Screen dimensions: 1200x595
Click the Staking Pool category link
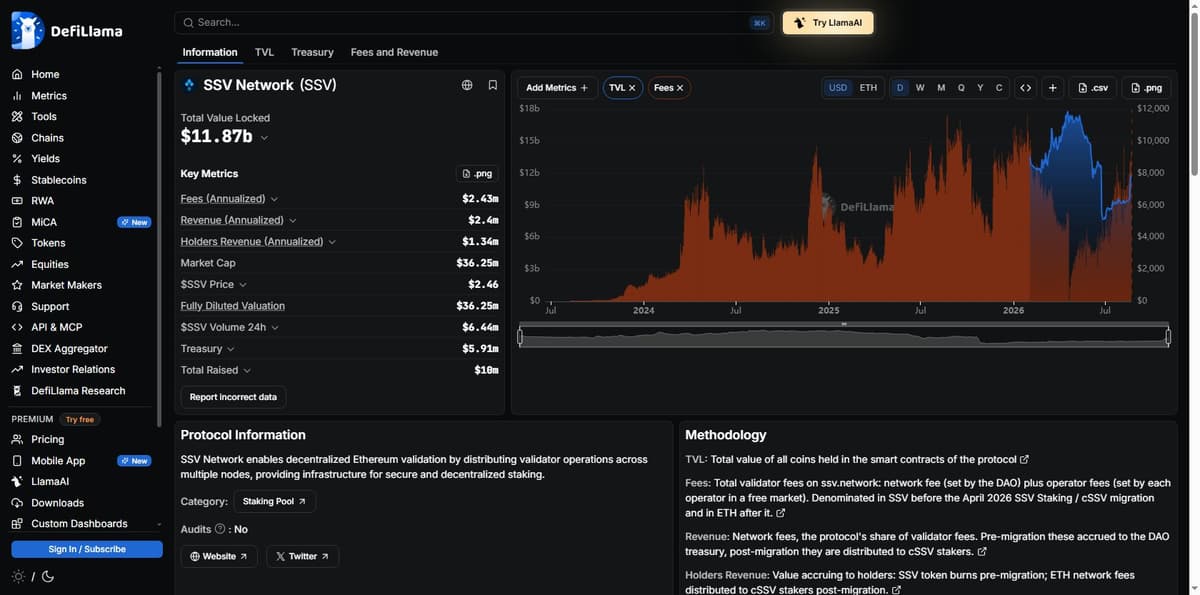click(275, 501)
